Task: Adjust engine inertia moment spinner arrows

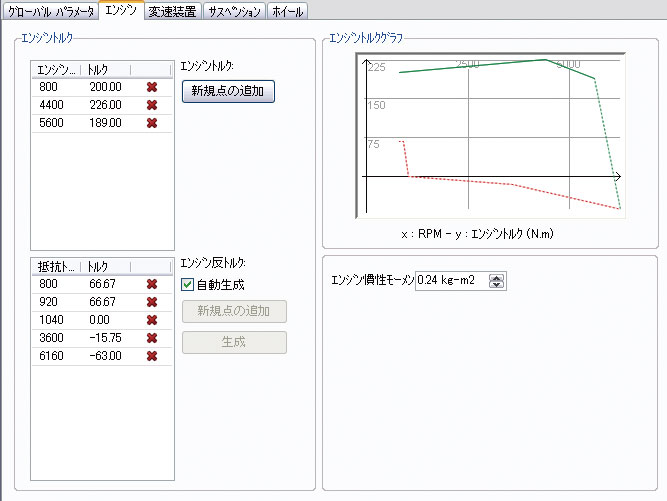Action: tap(496, 281)
